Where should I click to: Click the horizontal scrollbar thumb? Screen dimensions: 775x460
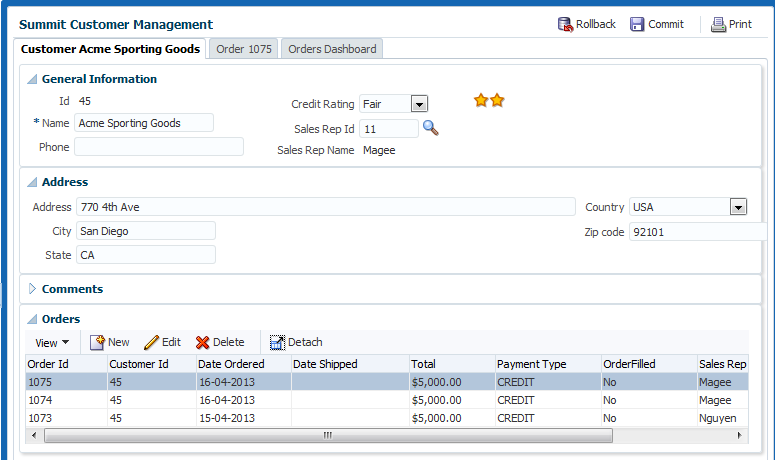[x=328, y=435]
